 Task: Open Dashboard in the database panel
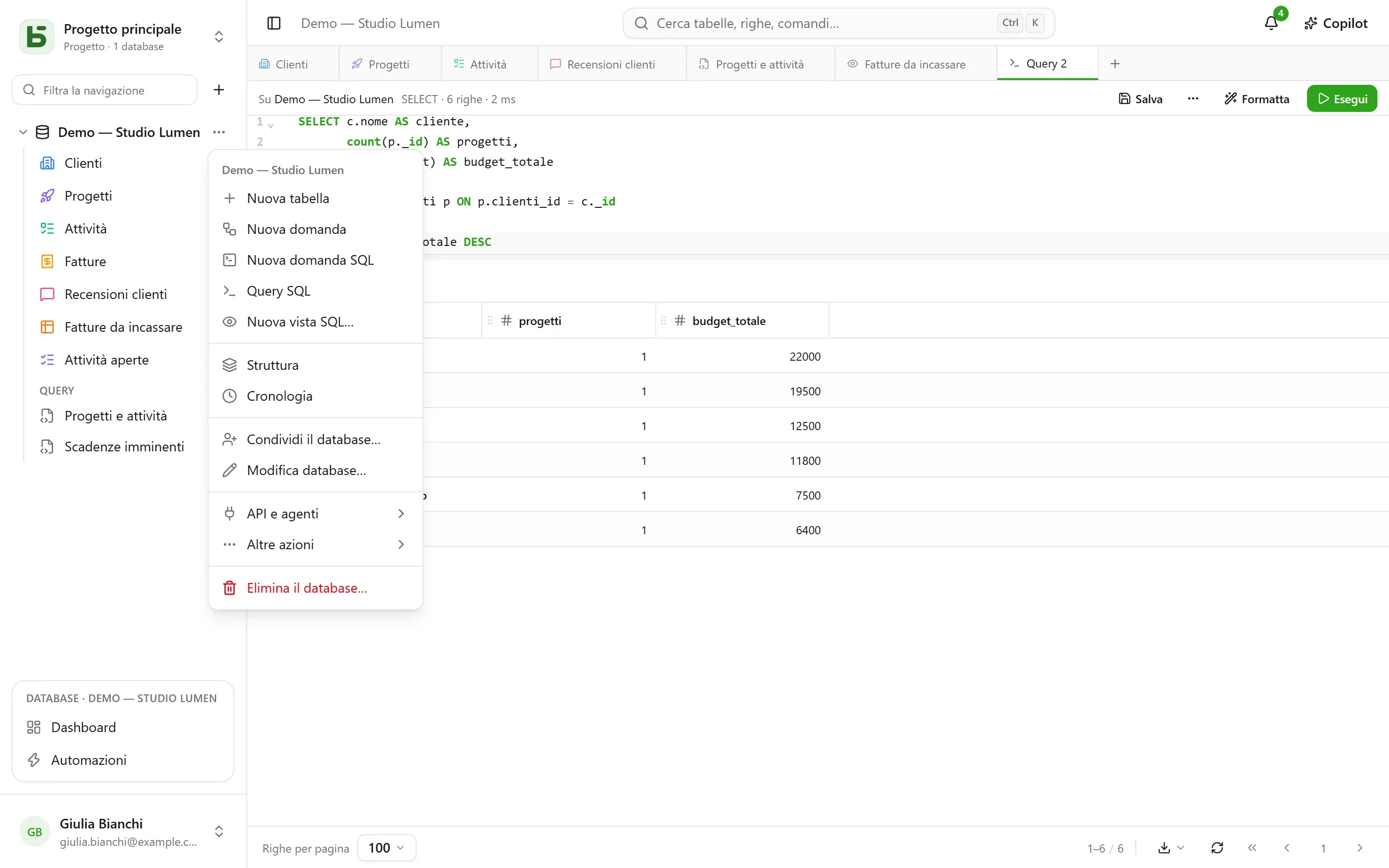[123, 727]
